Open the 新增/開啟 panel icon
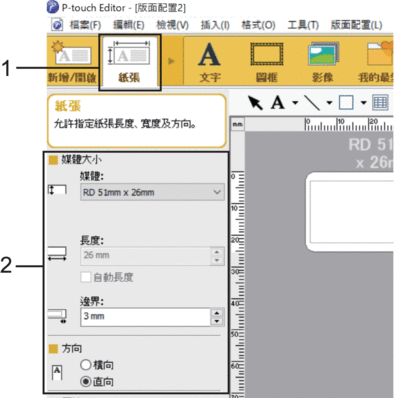Screen dimensions: 394x398 [73, 62]
